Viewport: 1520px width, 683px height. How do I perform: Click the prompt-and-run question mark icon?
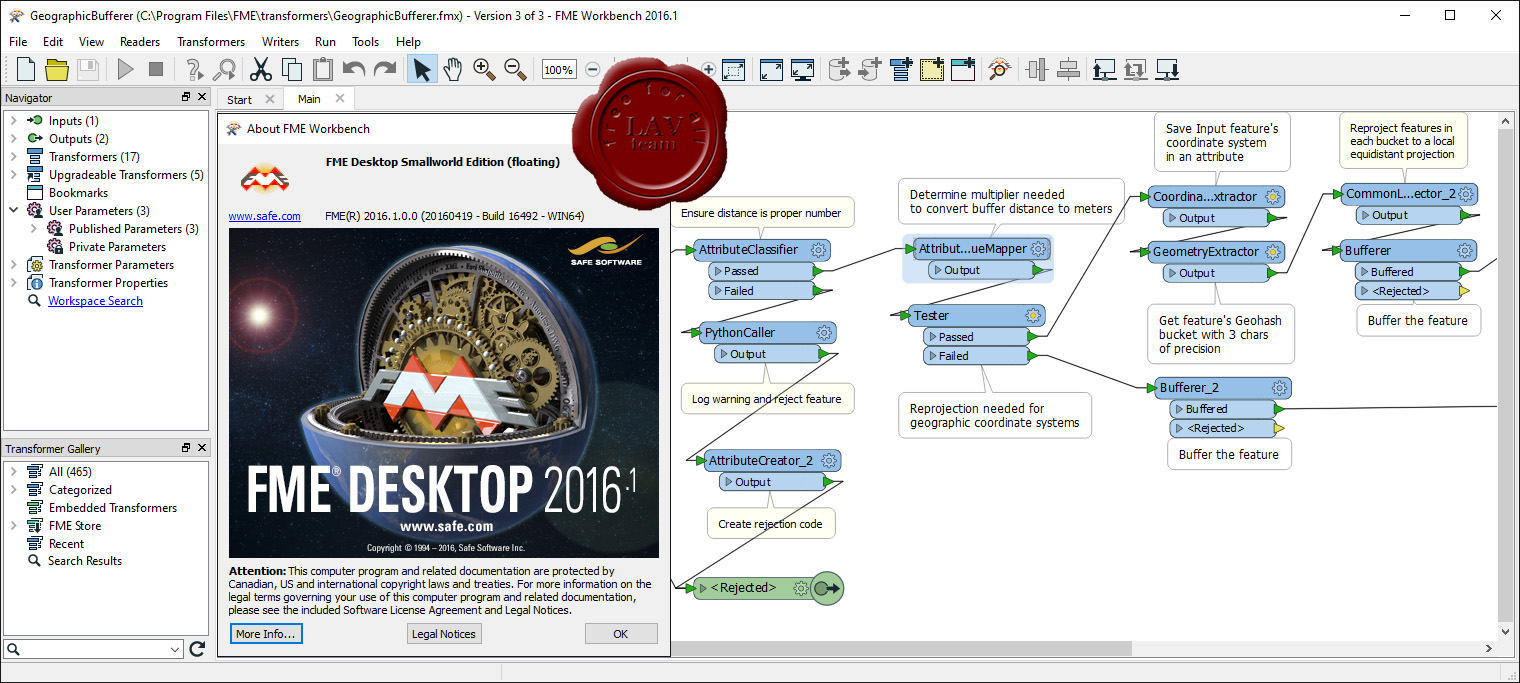pos(195,69)
